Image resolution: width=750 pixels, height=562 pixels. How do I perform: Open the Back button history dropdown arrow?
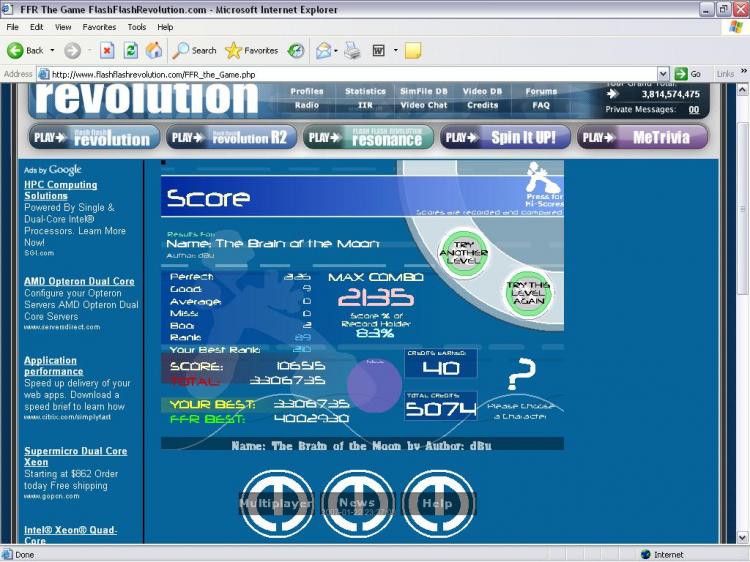(x=53, y=50)
